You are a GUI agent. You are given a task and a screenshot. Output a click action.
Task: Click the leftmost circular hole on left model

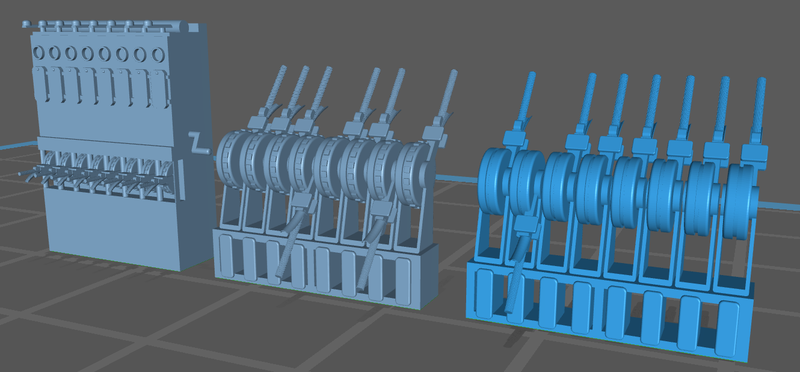coord(38,52)
